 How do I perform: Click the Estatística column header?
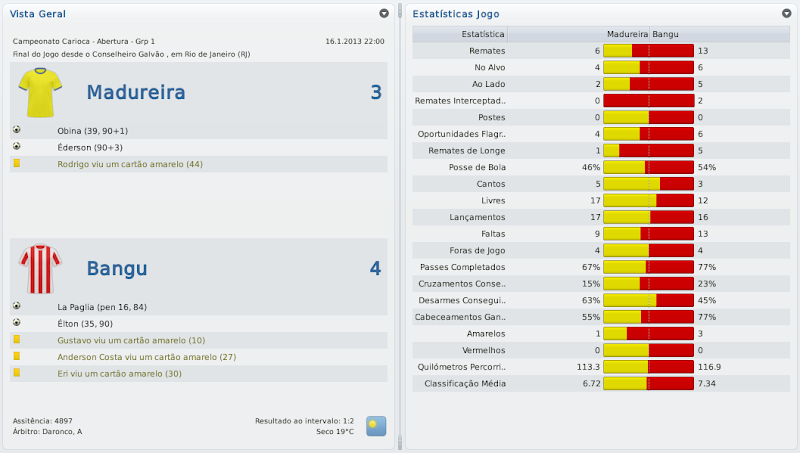click(x=461, y=33)
